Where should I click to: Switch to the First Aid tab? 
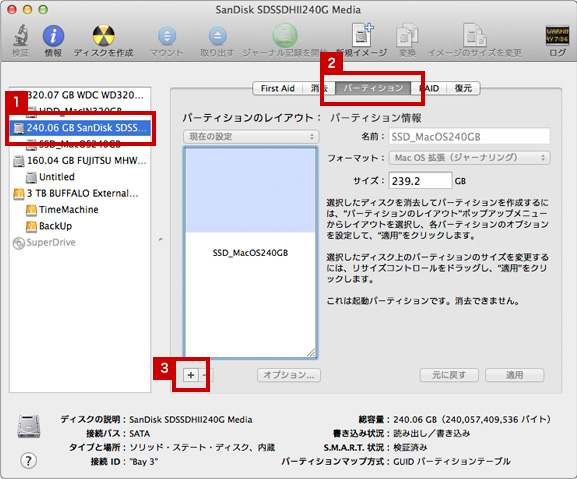pyautogui.click(x=277, y=88)
